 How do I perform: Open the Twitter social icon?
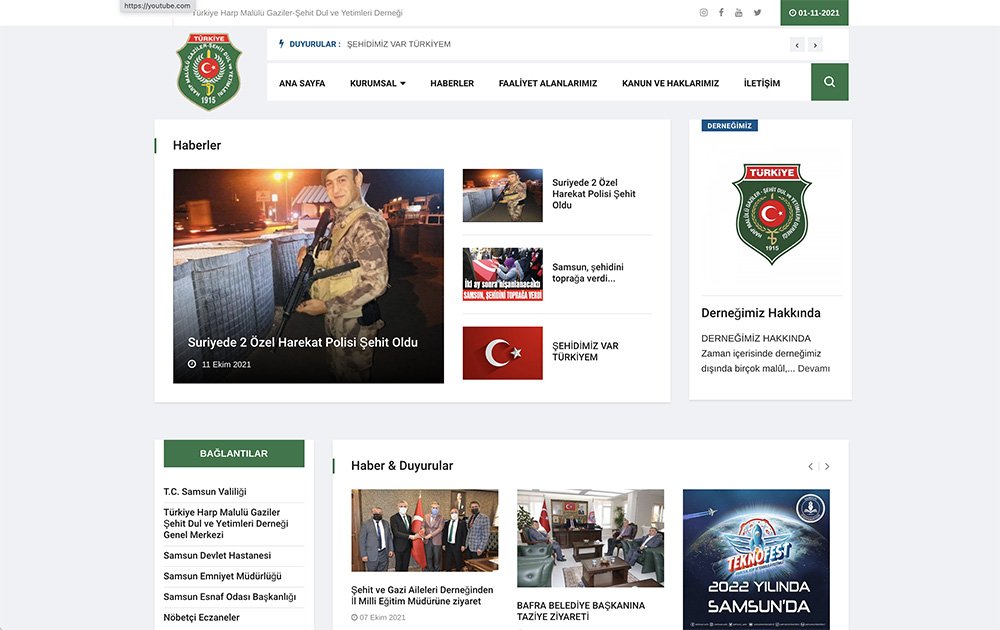[x=757, y=12]
